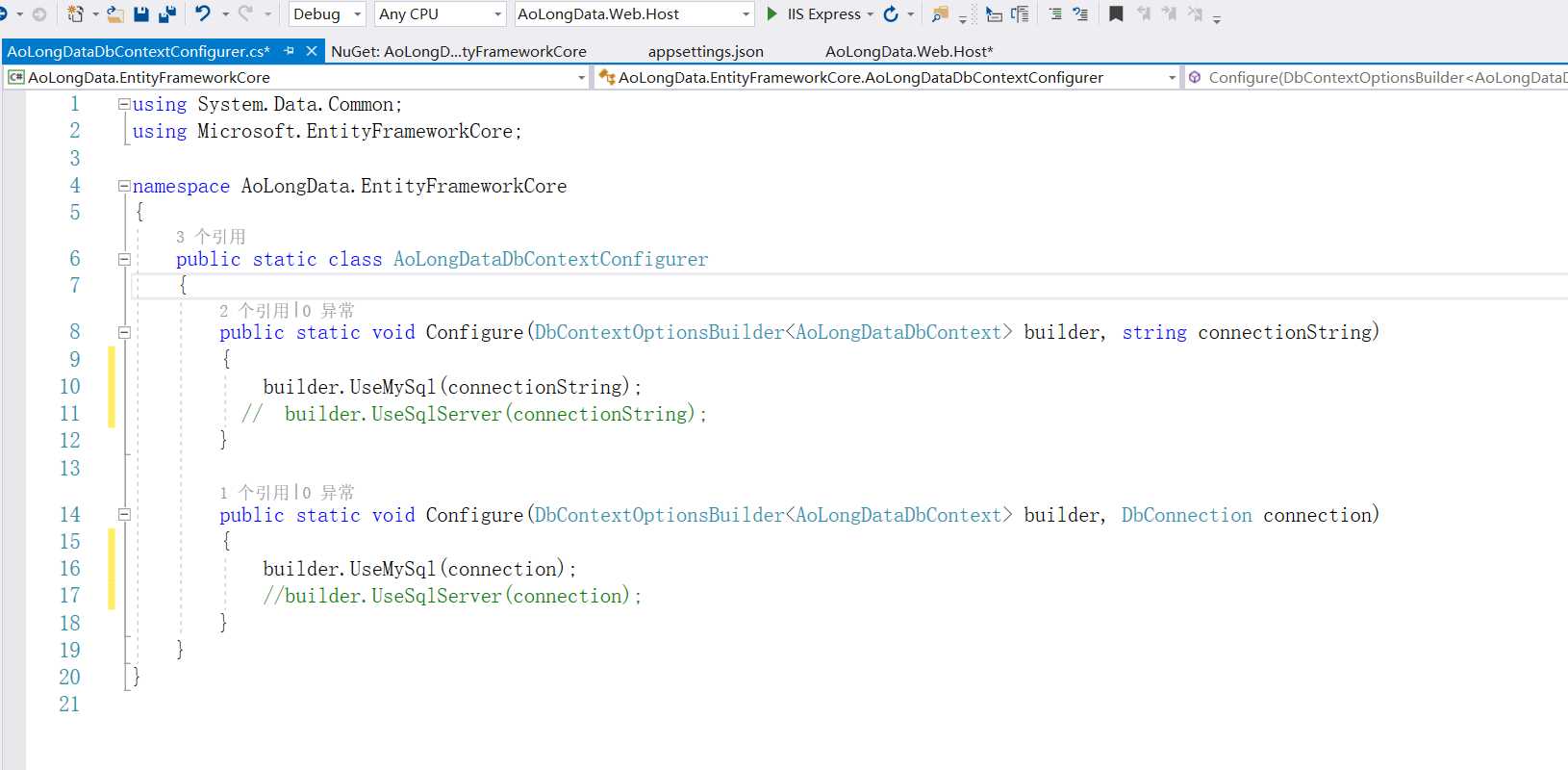Pin the AoLongDataDbContextConfigurer.cs tab
This screenshot has height=770, width=1568.
coord(289,51)
